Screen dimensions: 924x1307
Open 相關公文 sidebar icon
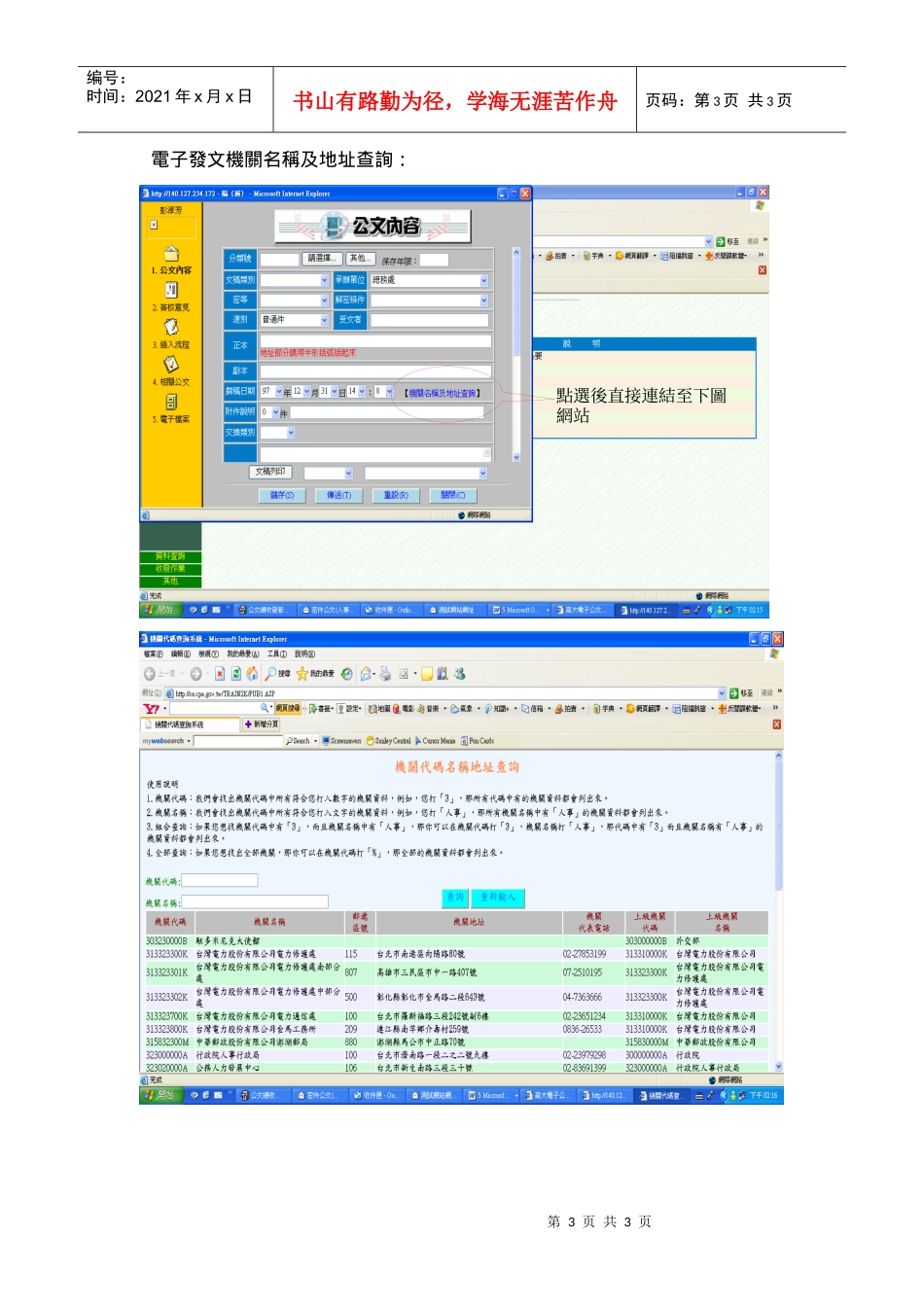tap(171, 364)
